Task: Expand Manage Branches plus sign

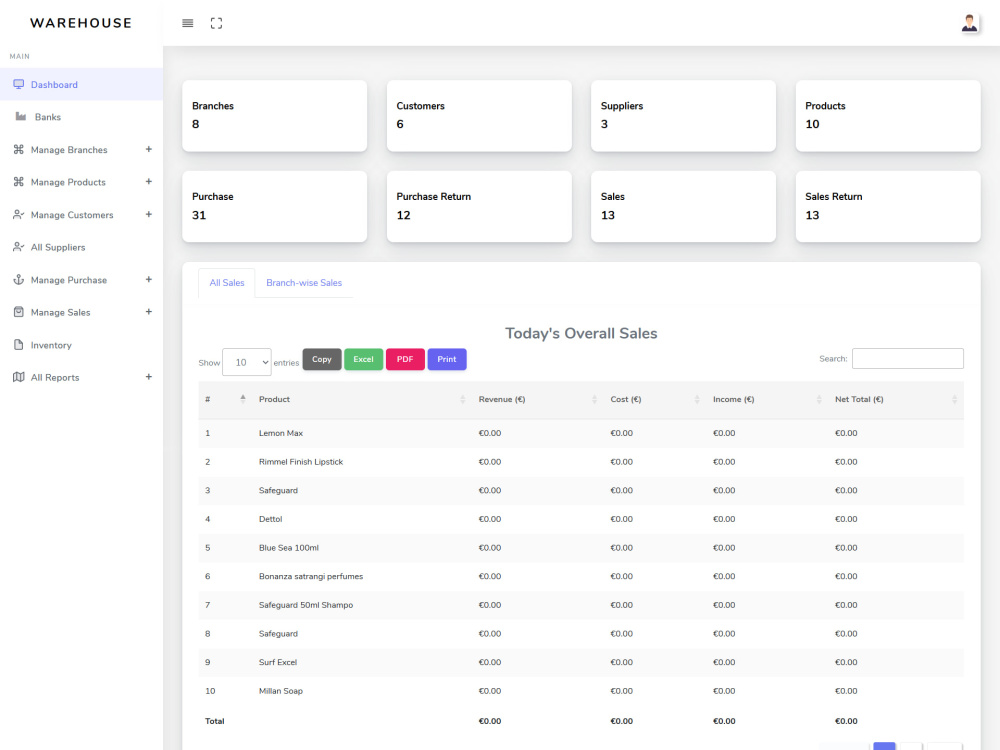Action: [x=149, y=149]
